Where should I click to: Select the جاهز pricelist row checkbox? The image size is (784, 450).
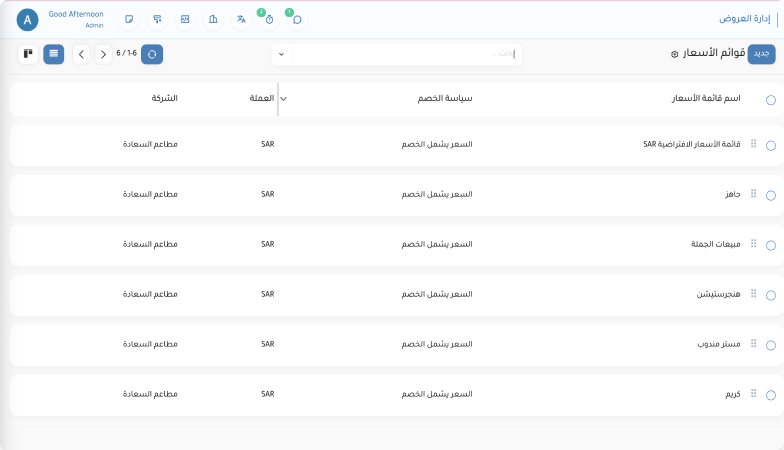[x=770, y=195]
